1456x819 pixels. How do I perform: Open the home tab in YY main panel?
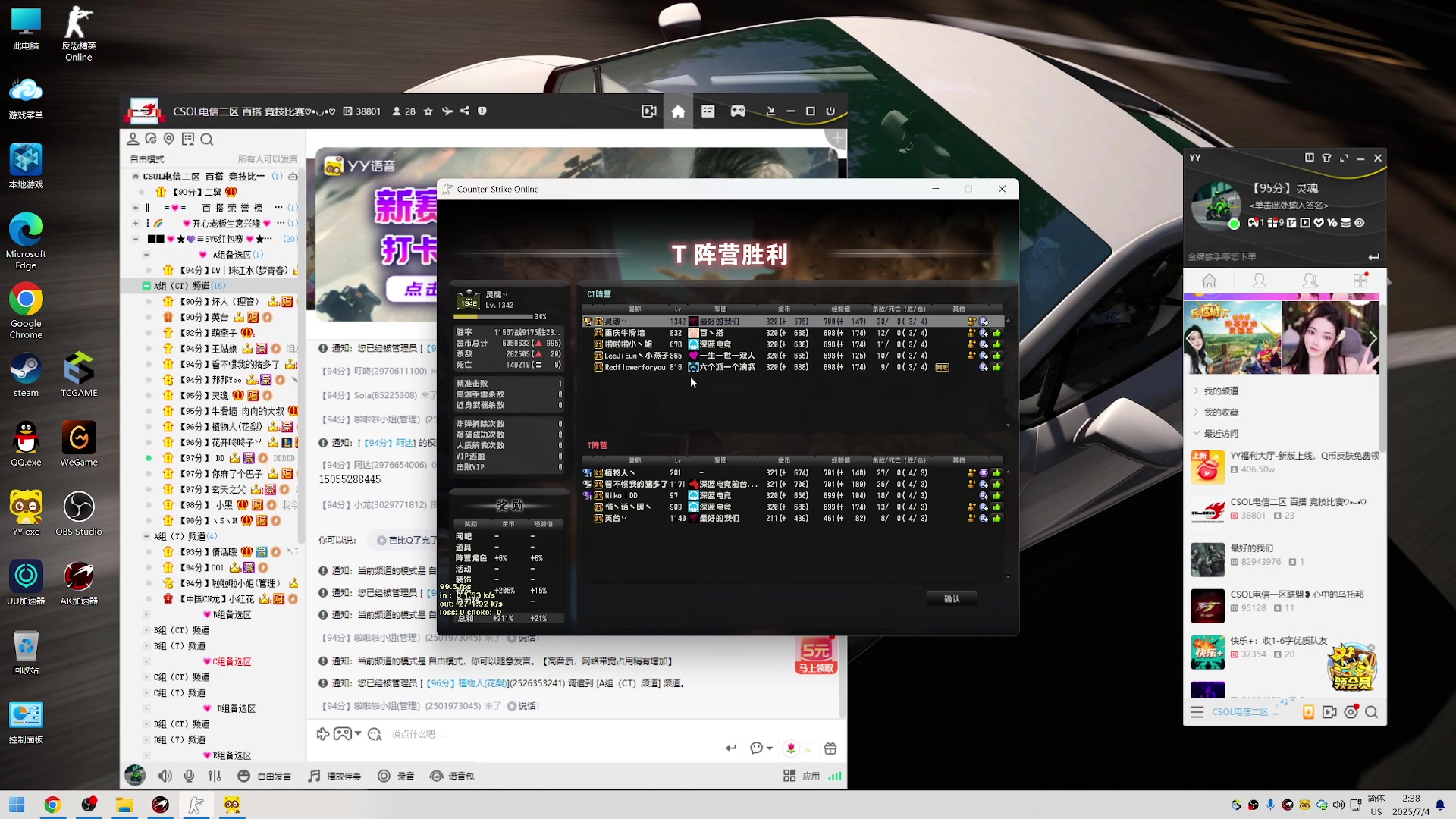click(1210, 281)
